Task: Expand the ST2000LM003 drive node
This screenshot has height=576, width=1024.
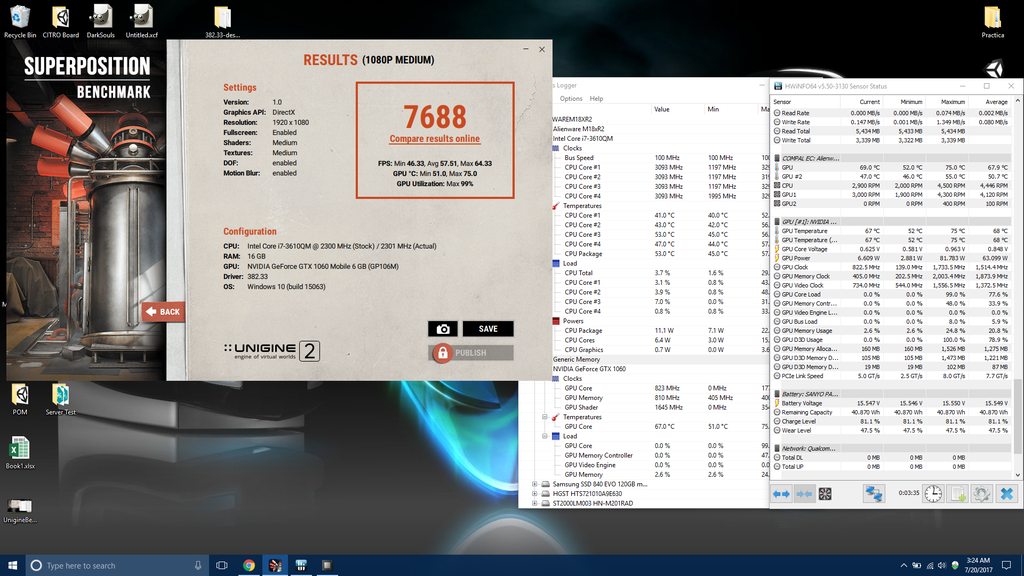Action: click(x=535, y=503)
